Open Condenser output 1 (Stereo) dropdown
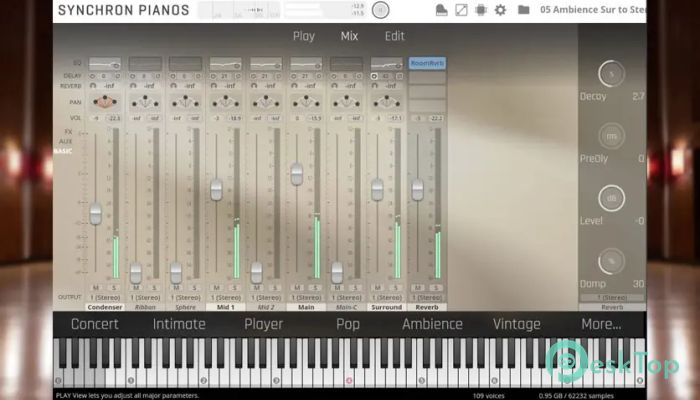 (104, 297)
